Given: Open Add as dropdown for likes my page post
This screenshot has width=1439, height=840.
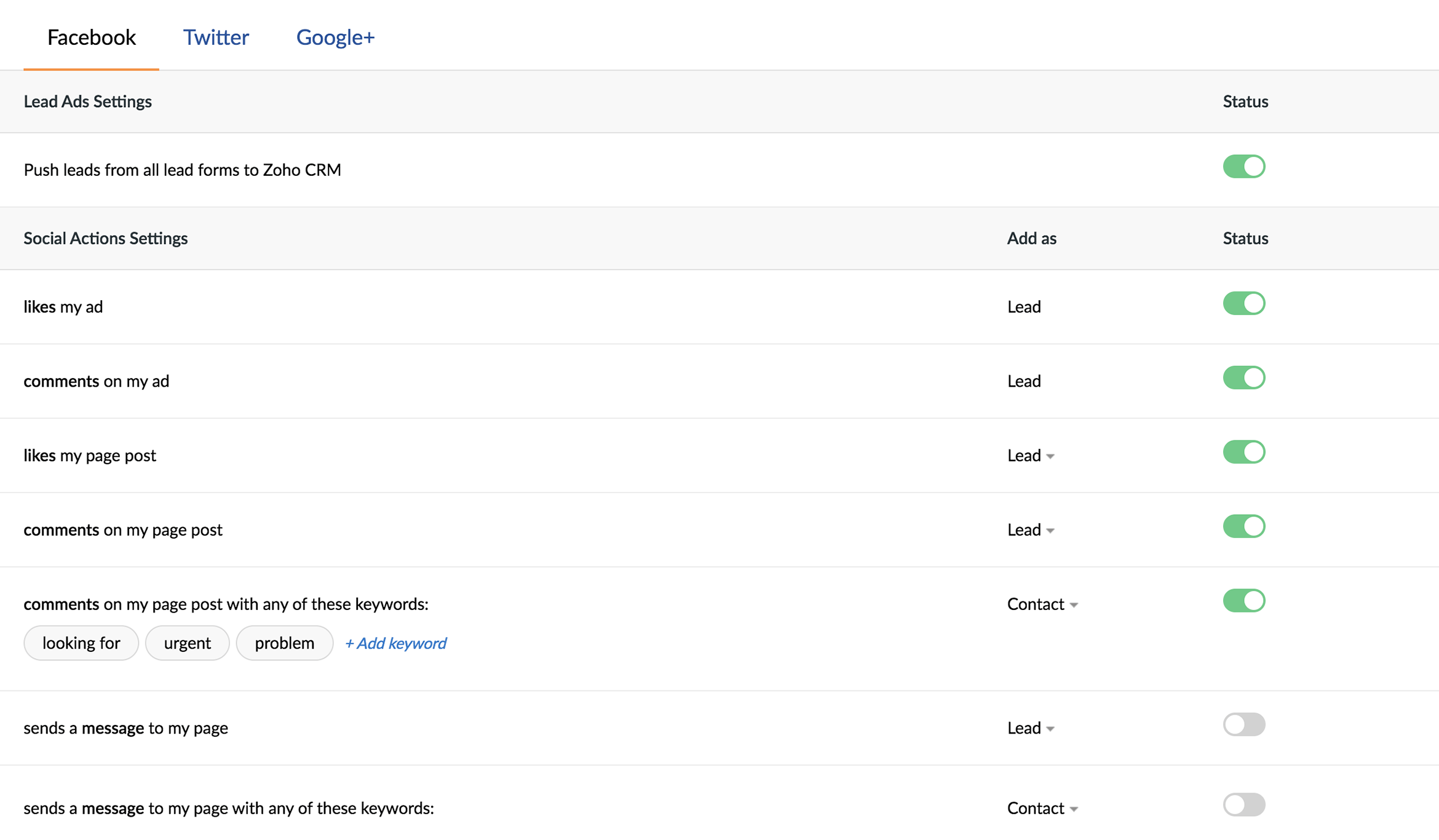Looking at the screenshot, I should point(1031,456).
